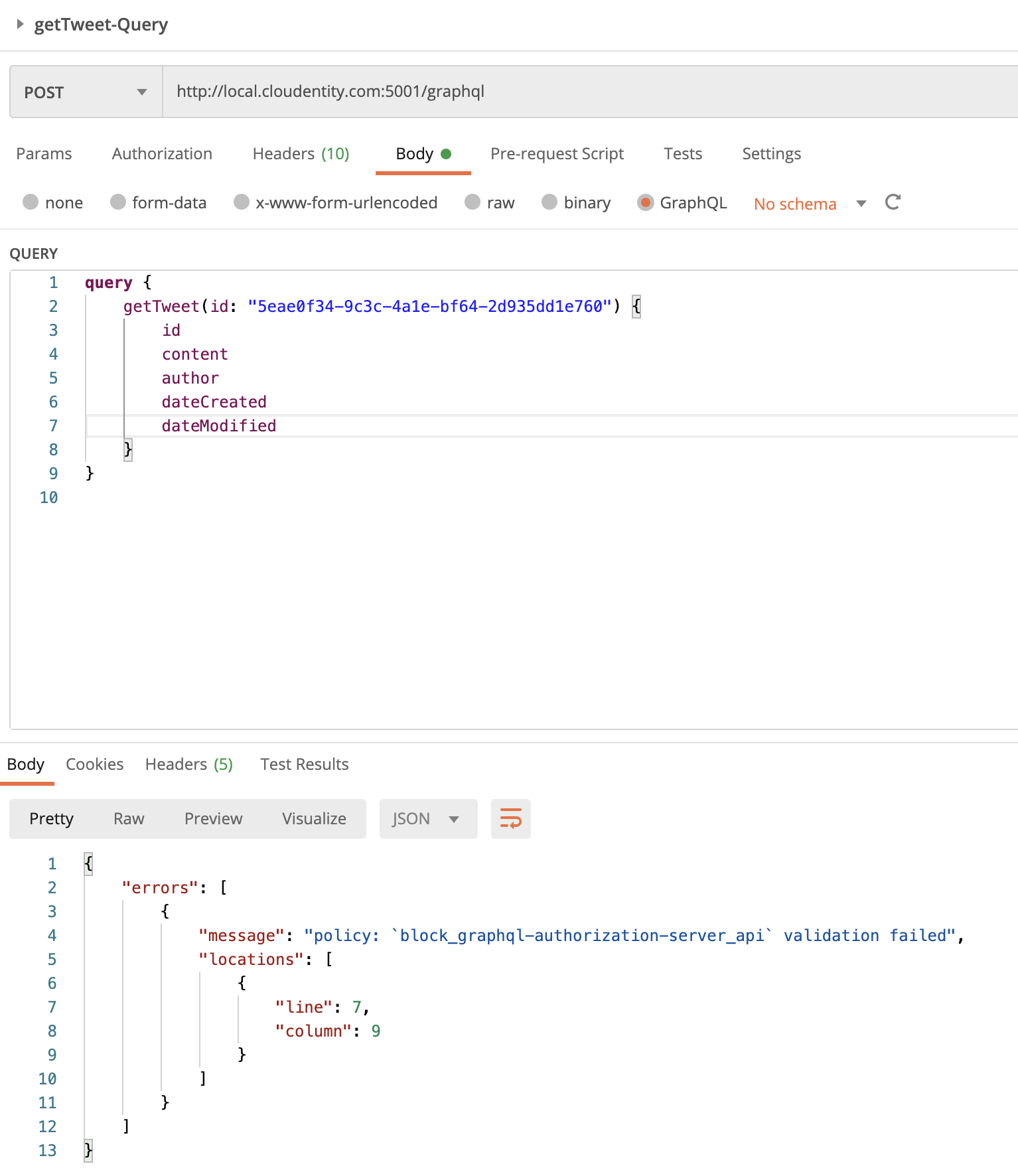Select the request Body tab
Screen dimensions: 1018x1176
423,154
